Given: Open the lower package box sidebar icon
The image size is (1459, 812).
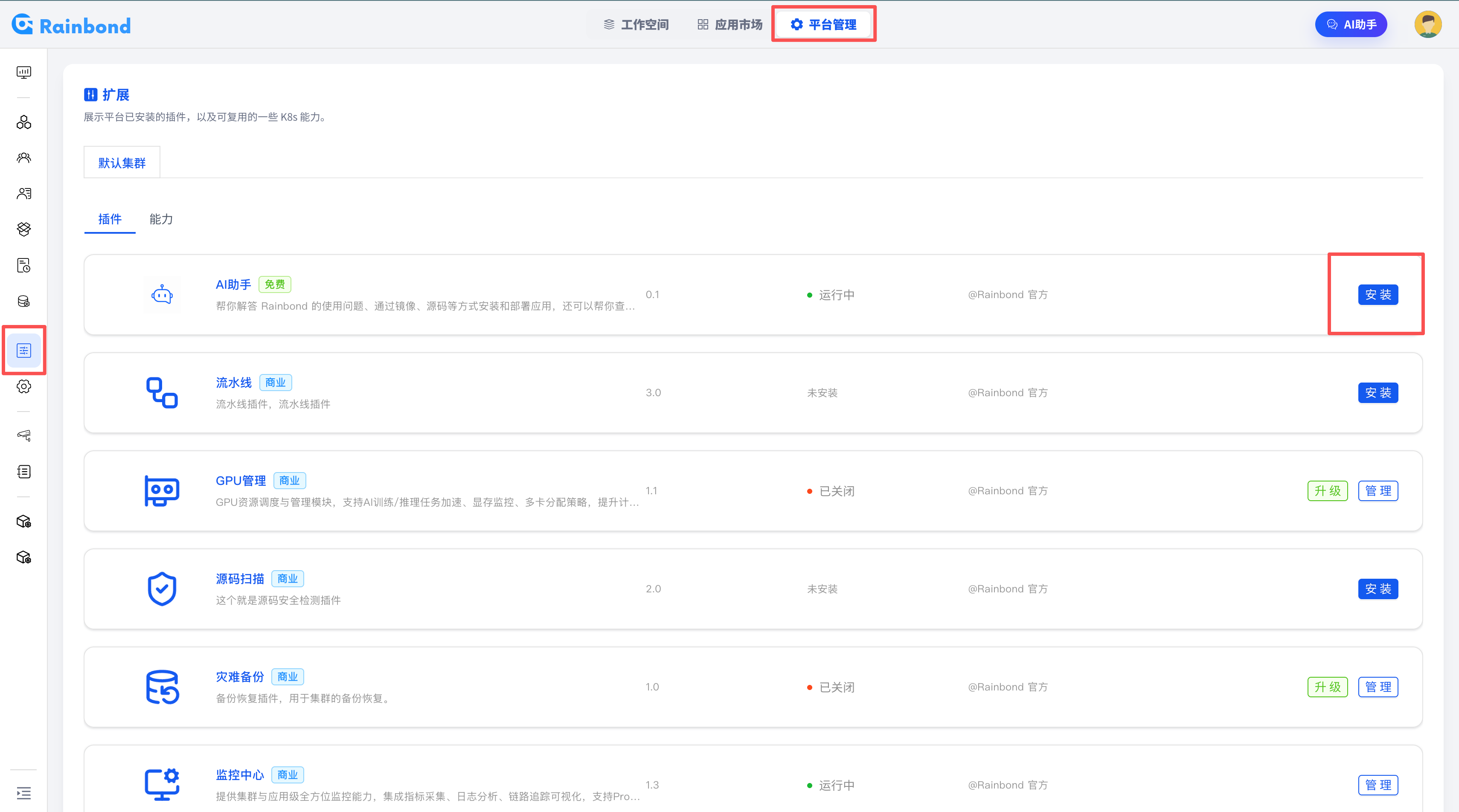Looking at the screenshot, I should 24,557.
